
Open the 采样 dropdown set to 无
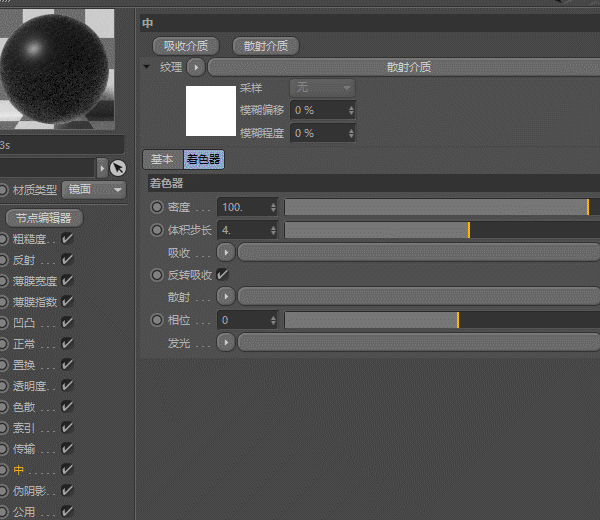point(323,88)
